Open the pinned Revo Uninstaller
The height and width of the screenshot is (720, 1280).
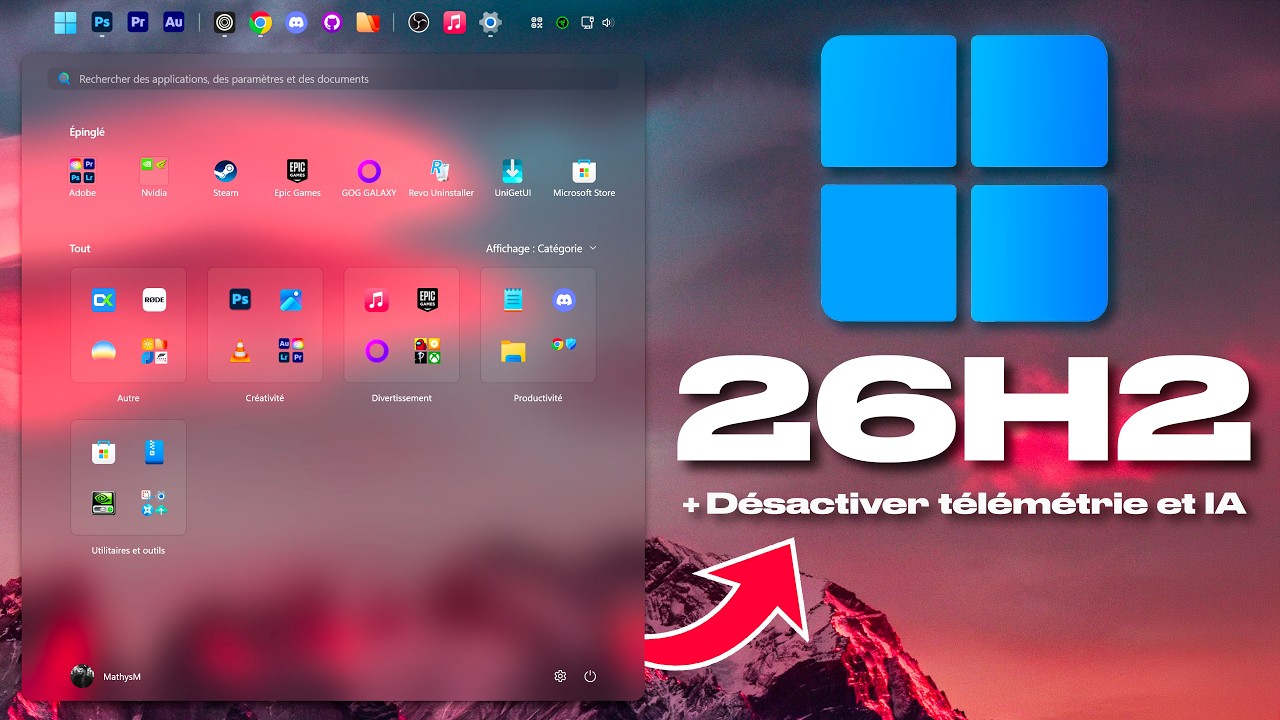[x=441, y=177]
